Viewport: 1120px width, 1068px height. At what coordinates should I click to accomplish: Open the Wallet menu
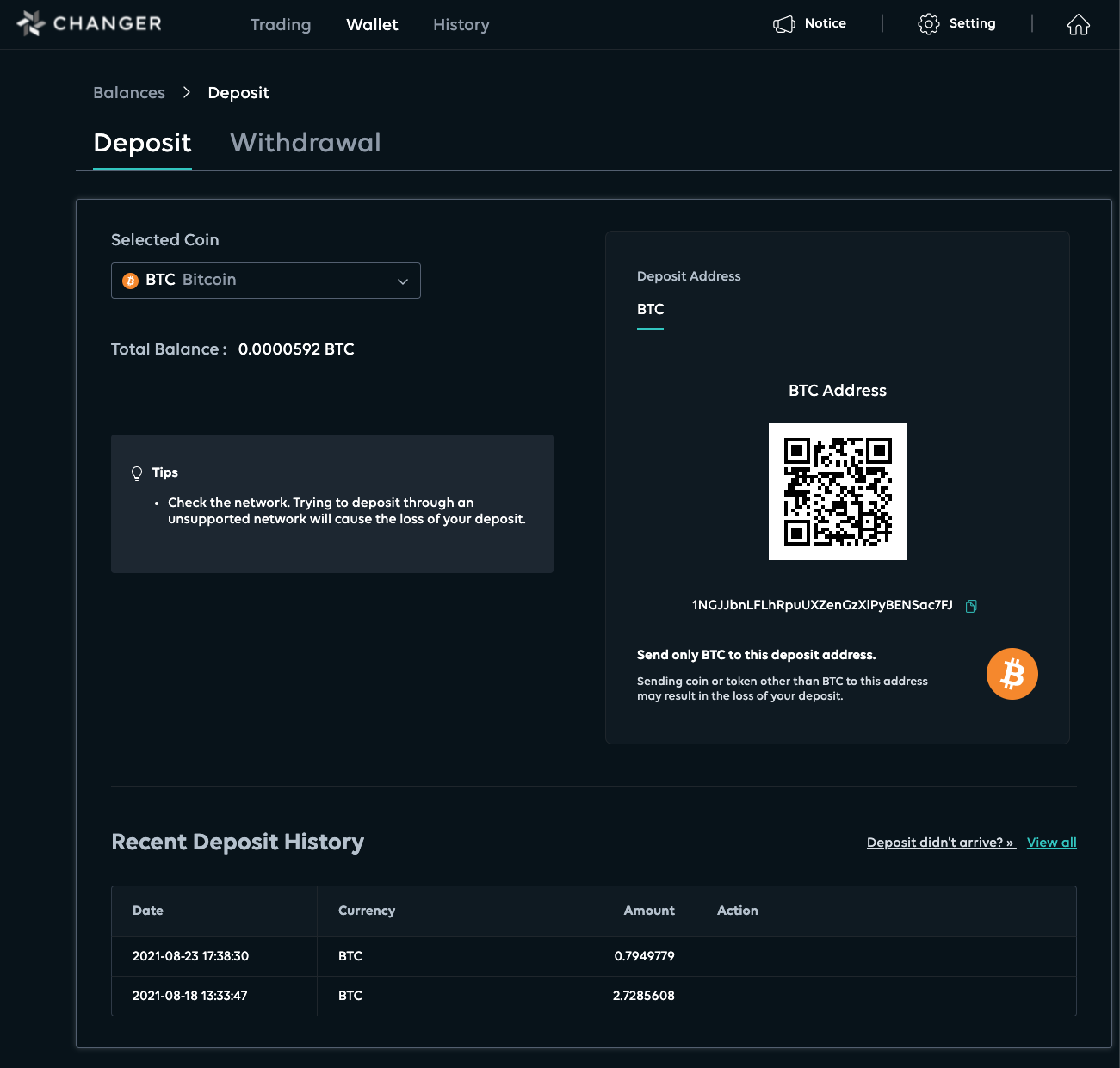click(x=372, y=24)
